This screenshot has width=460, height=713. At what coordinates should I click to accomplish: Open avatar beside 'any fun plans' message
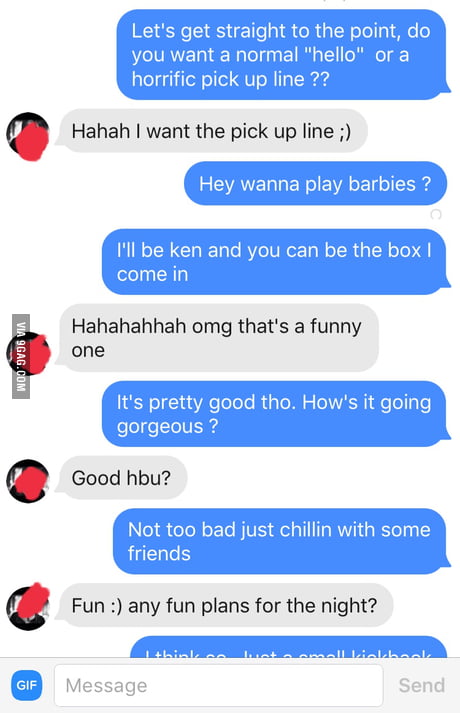28,607
